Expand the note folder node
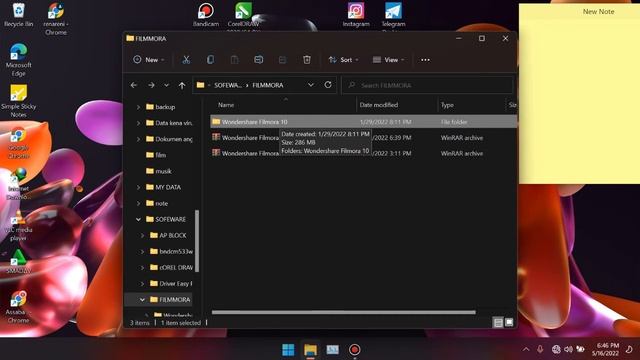The width and height of the screenshot is (640, 360). click(138, 203)
